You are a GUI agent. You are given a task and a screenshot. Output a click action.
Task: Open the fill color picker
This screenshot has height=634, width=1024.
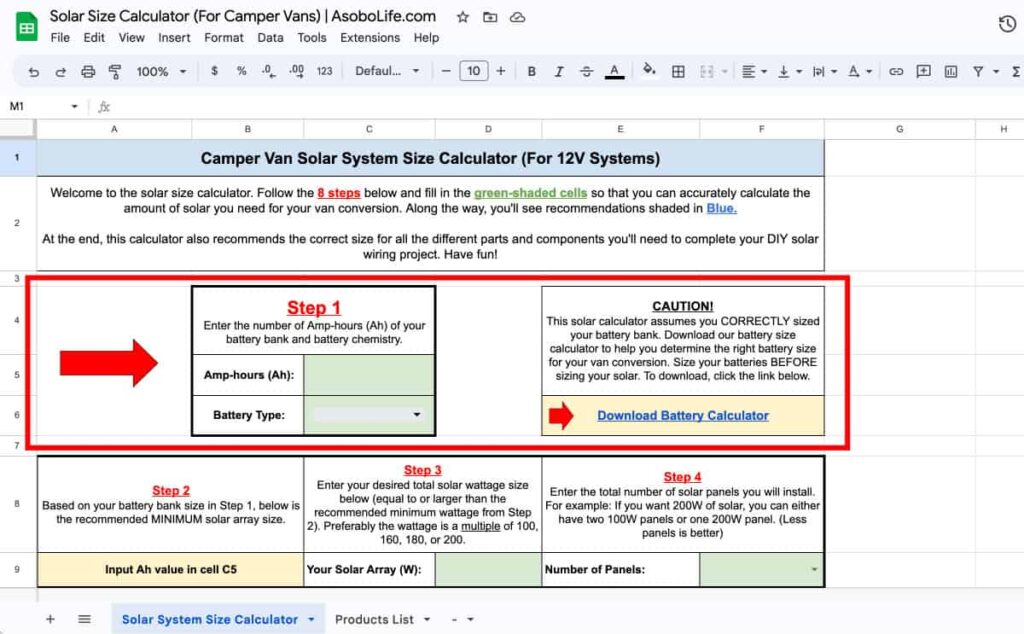[x=648, y=70]
